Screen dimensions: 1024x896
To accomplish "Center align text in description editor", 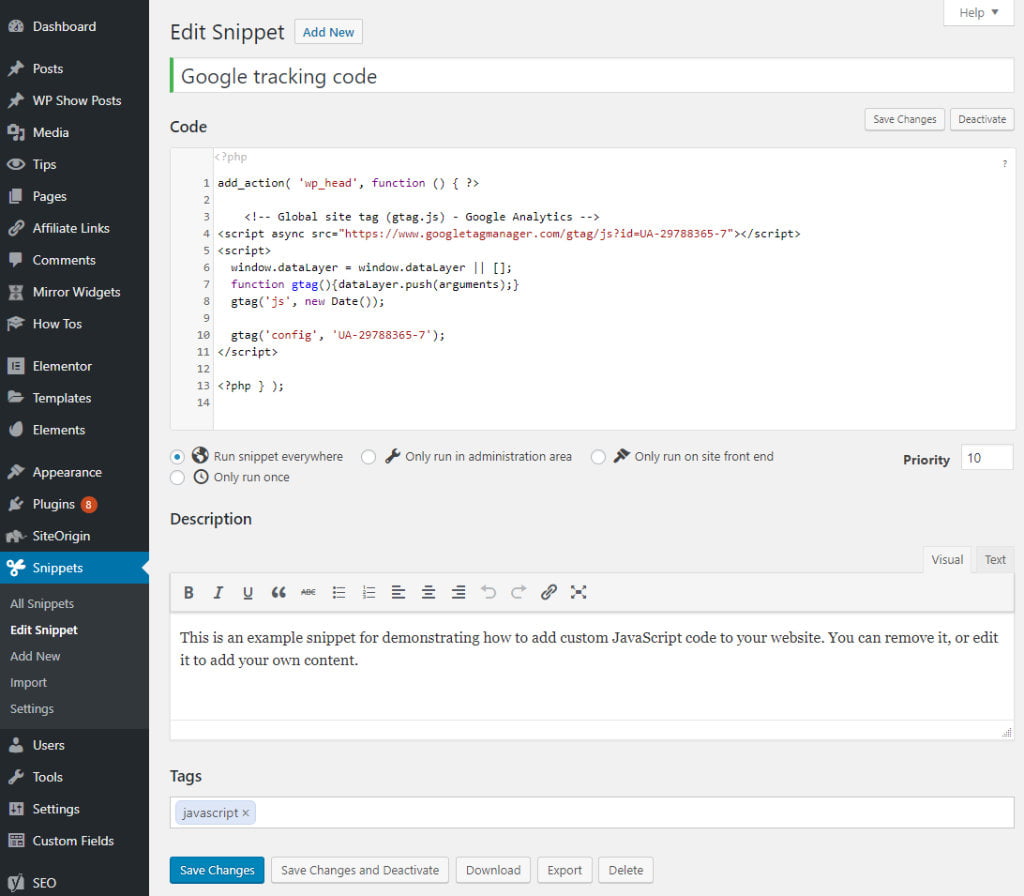I will pos(428,592).
